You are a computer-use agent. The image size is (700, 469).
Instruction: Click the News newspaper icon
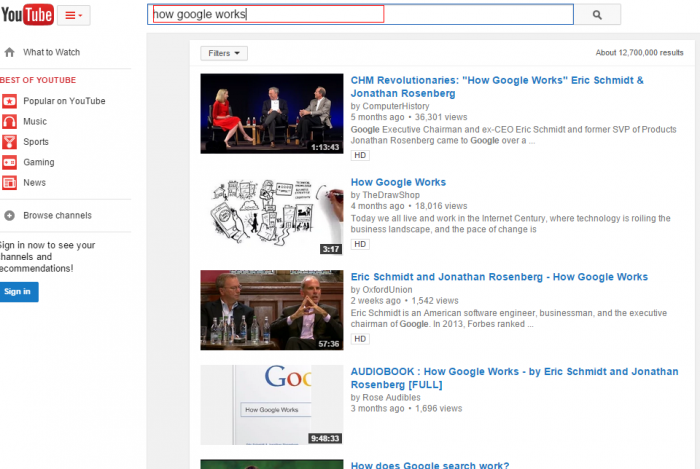pyautogui.click(x=9, y=183)
